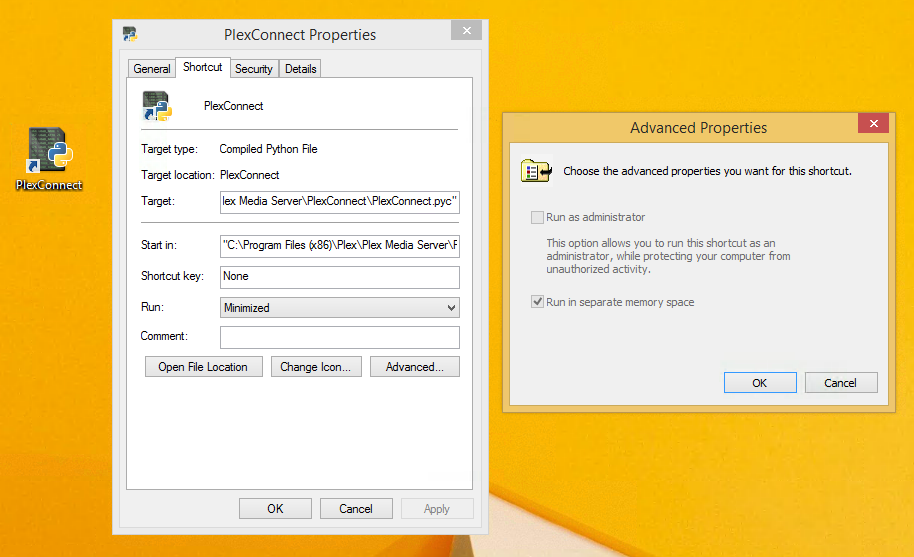
Task: Click into the Target path field
Action: pos(340,202)
